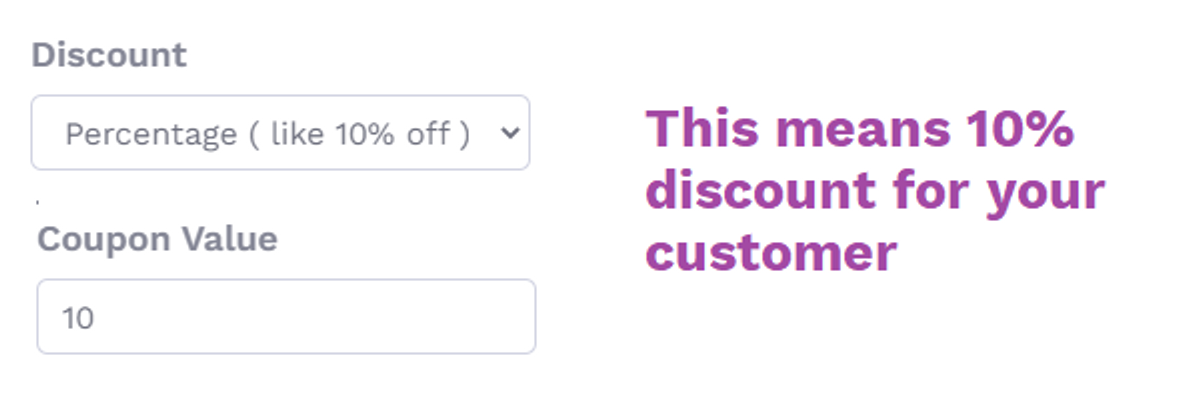Click the purple "This means 10%" note
The height and width of the screenshot is (398, 1180).
[859, 128]
